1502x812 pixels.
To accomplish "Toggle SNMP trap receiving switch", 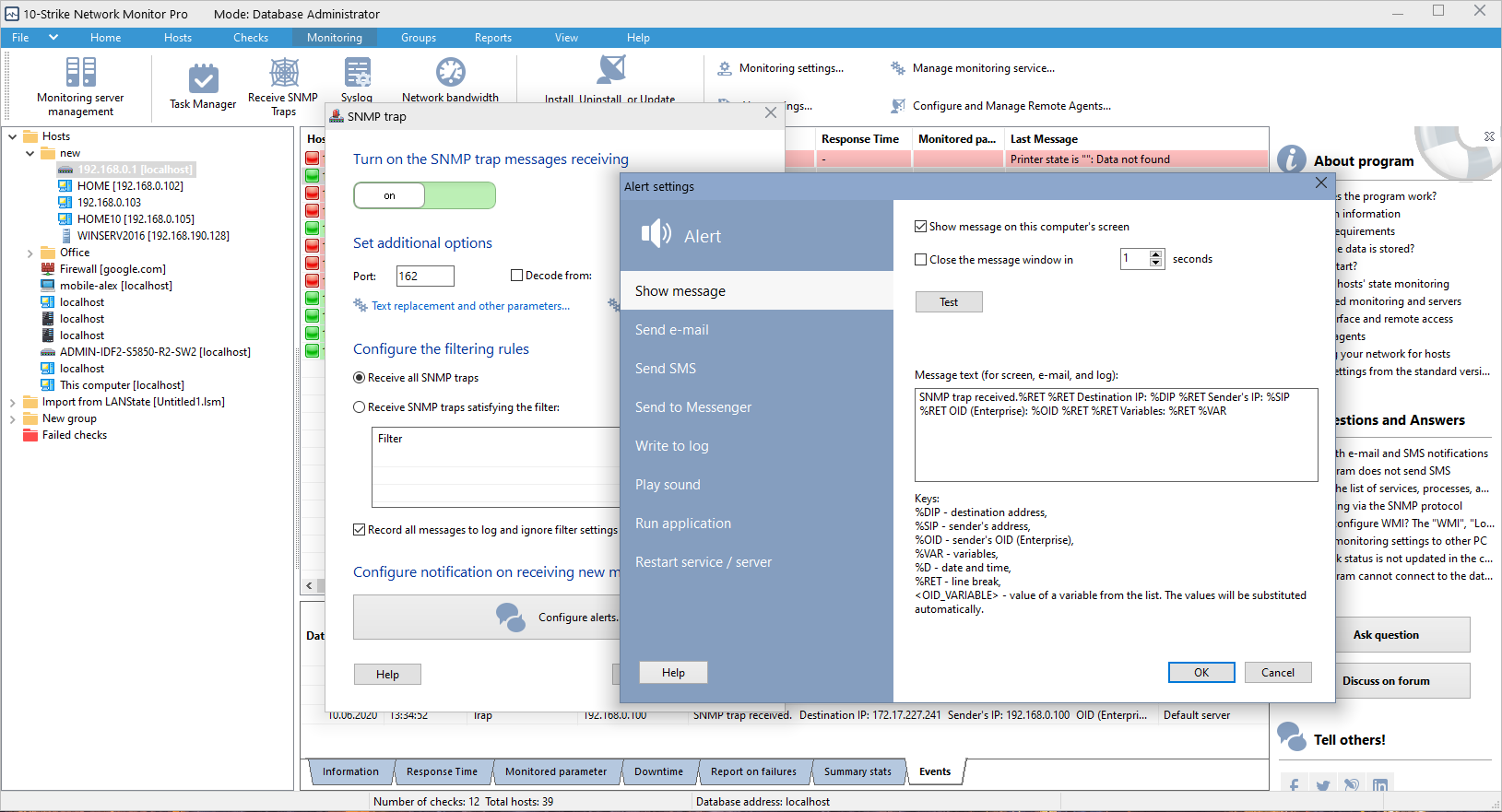I will click(x=424, y=195).
